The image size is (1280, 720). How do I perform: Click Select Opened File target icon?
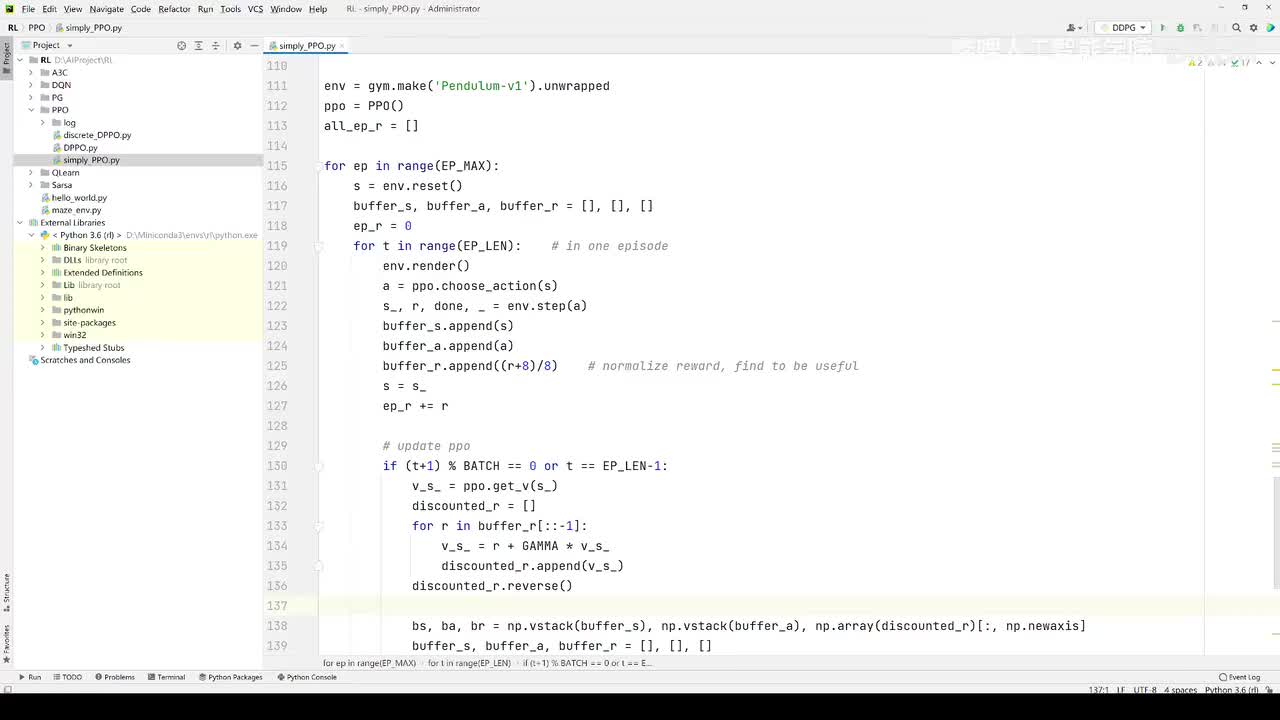coord(181,45)
